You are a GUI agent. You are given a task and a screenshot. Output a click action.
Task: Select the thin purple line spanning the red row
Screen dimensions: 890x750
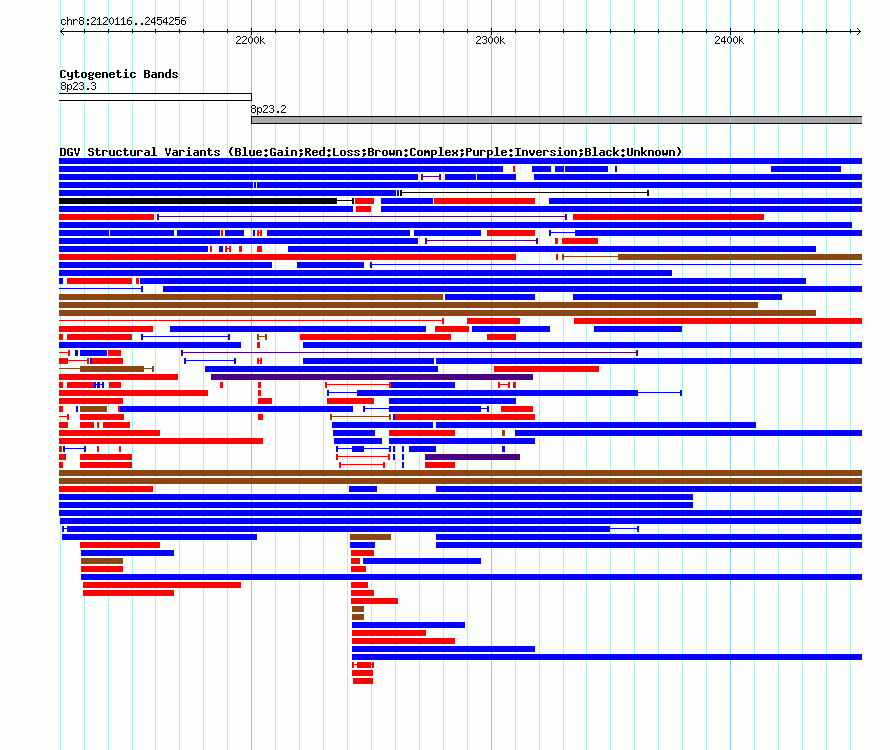point(362,217)
